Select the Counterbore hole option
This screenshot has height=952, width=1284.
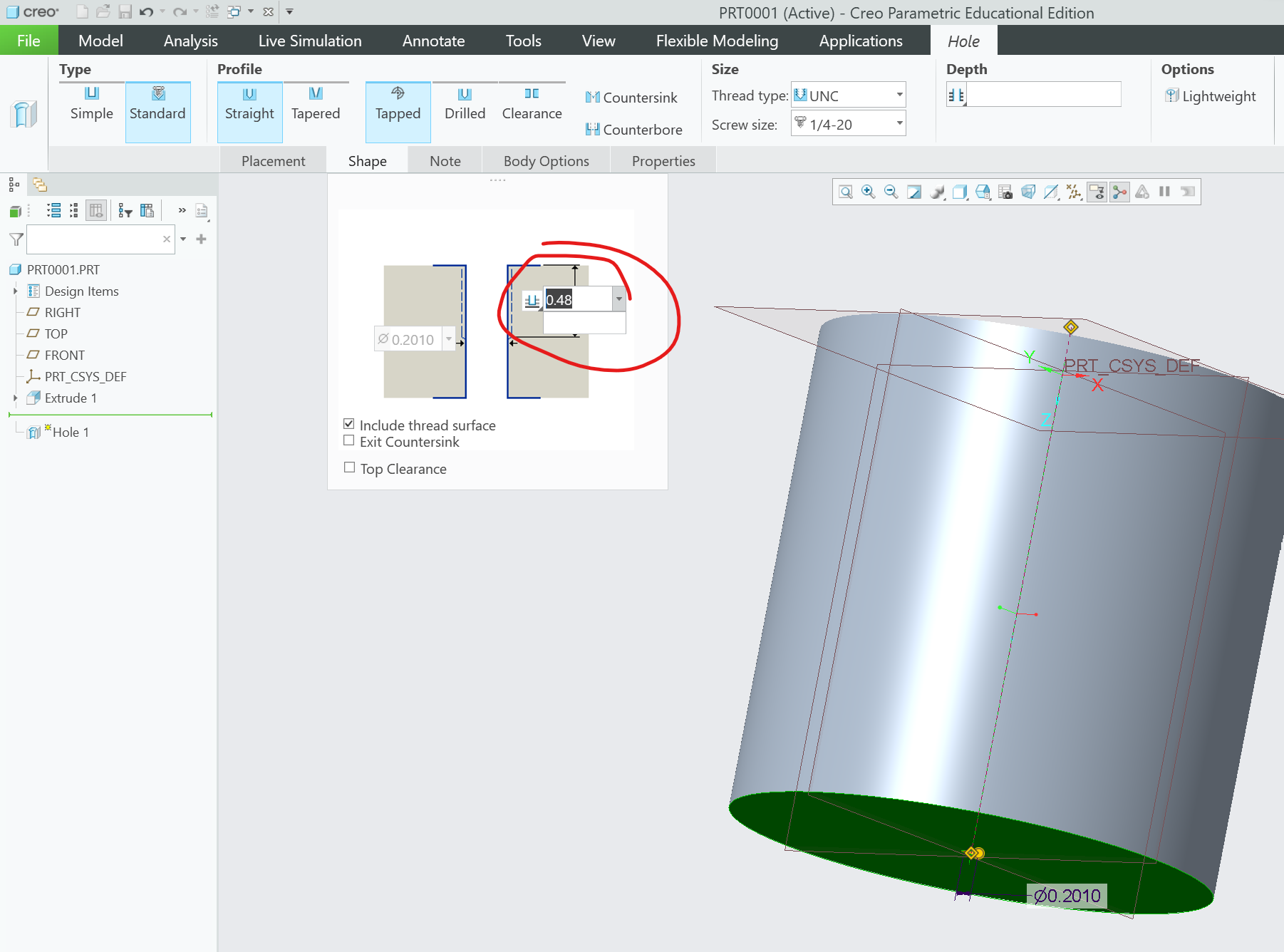pyautogui.click(x=636, y=129)
